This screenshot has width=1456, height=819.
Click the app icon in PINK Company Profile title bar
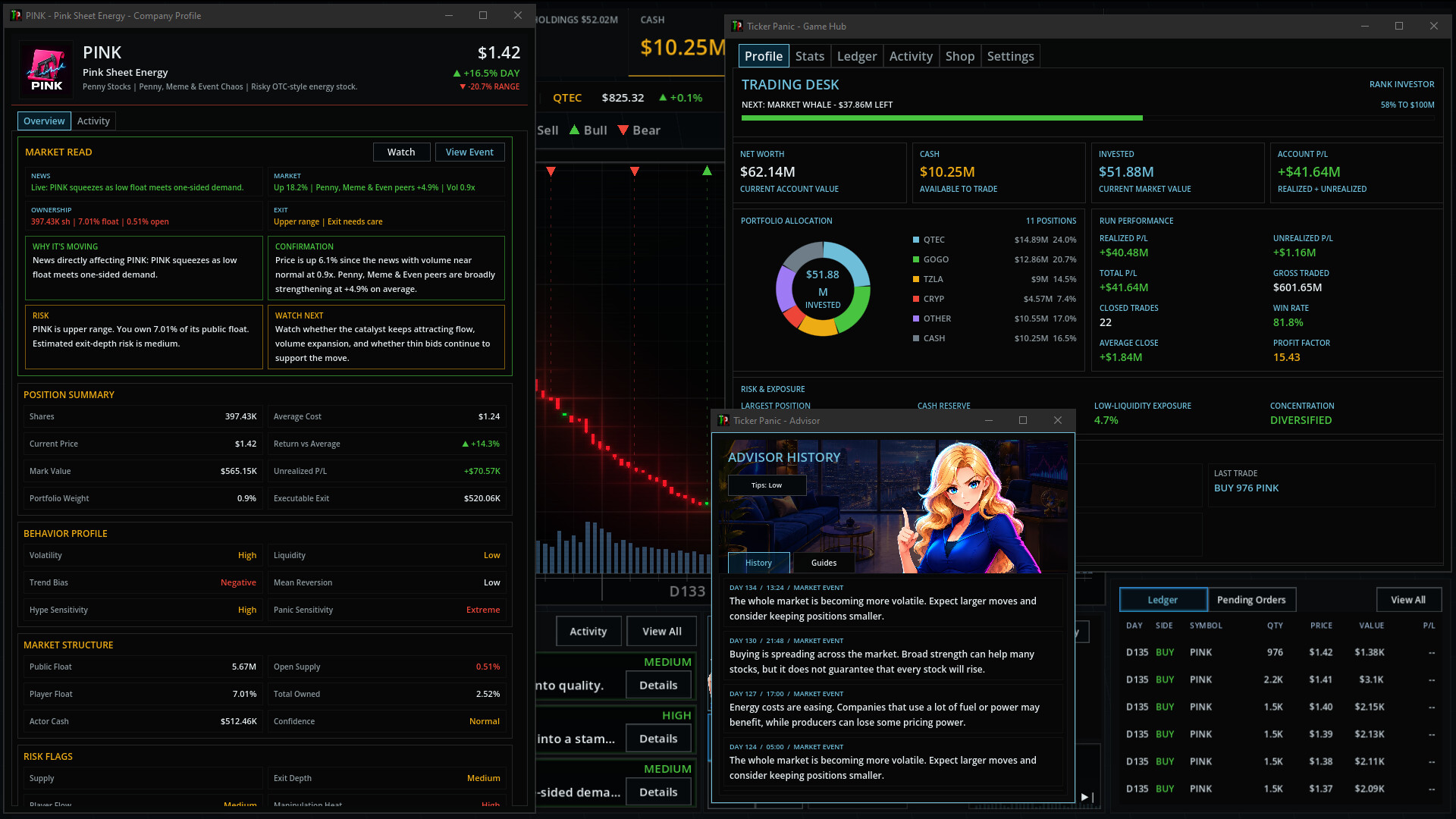tap(16, 15)
